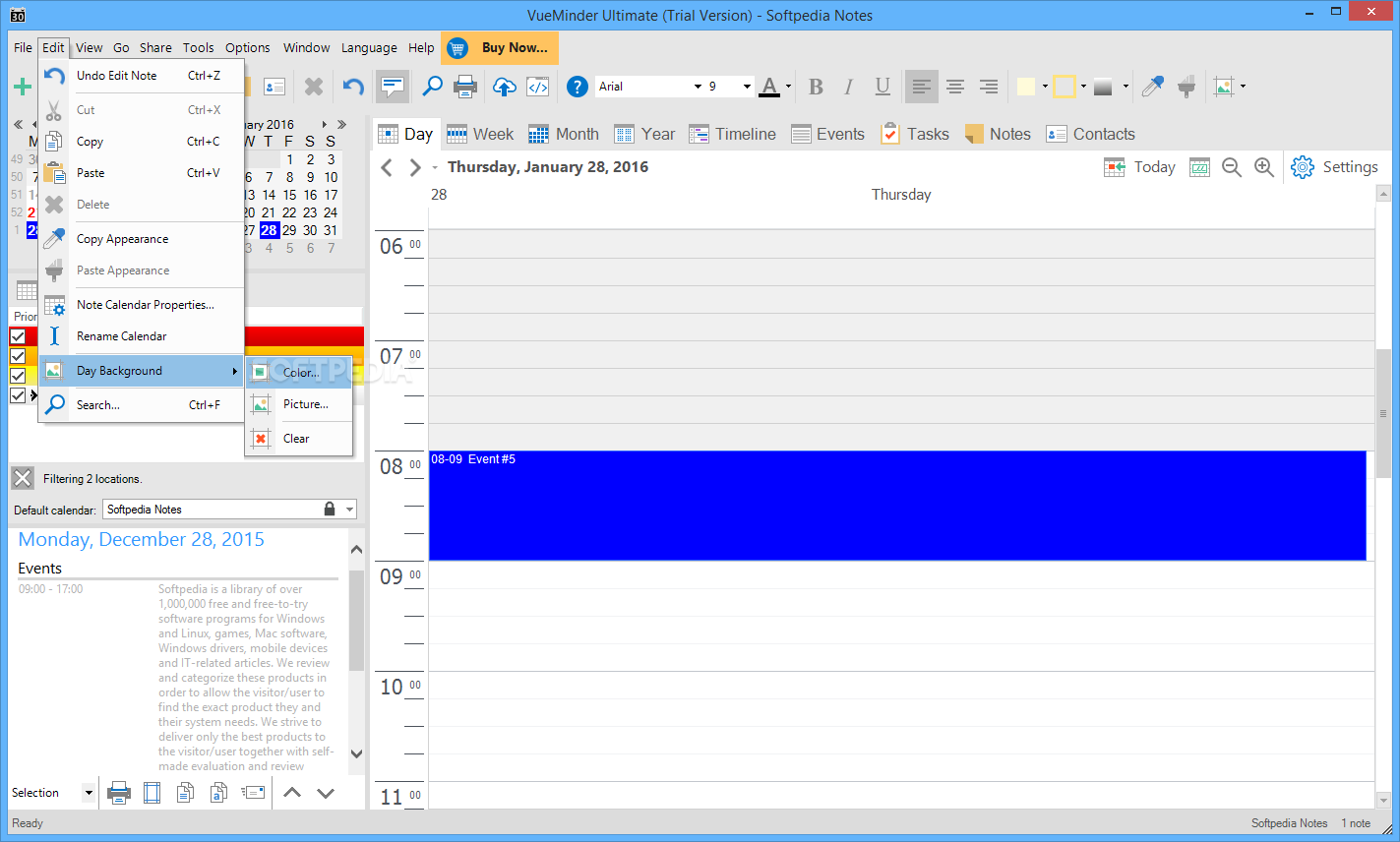
Task: Zoom out the day view
Action: (1232, 167)
